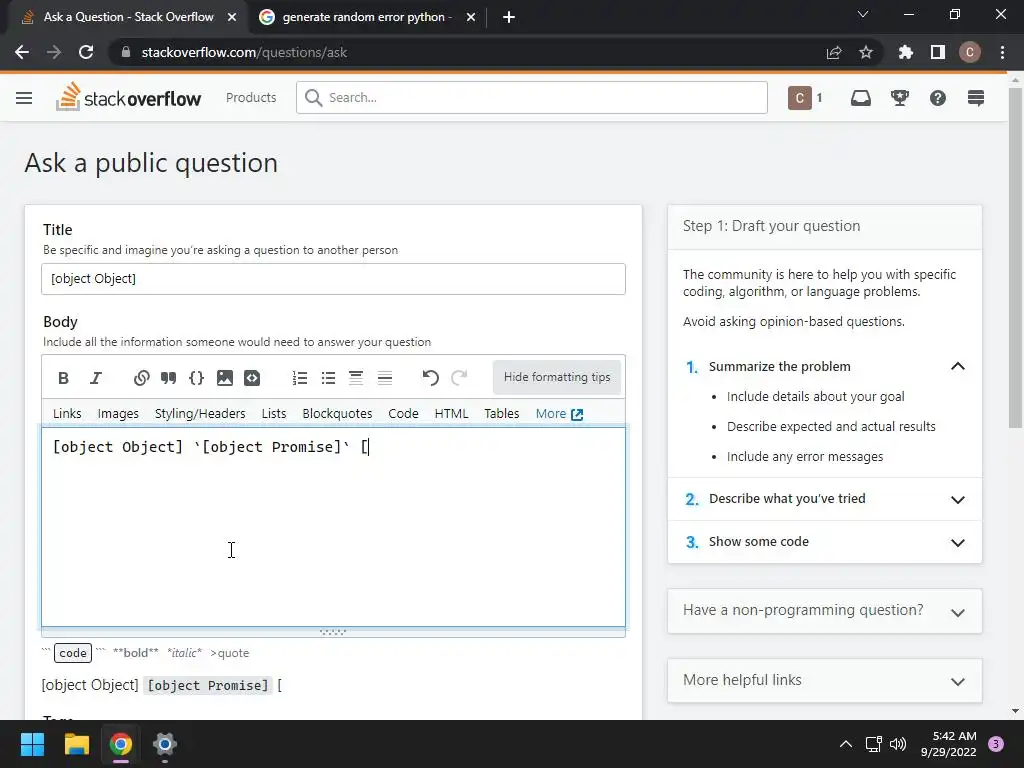The height and width of the screenshot is (768, 1024).
Task: Open the help center icon
Action: coord(938,98)
